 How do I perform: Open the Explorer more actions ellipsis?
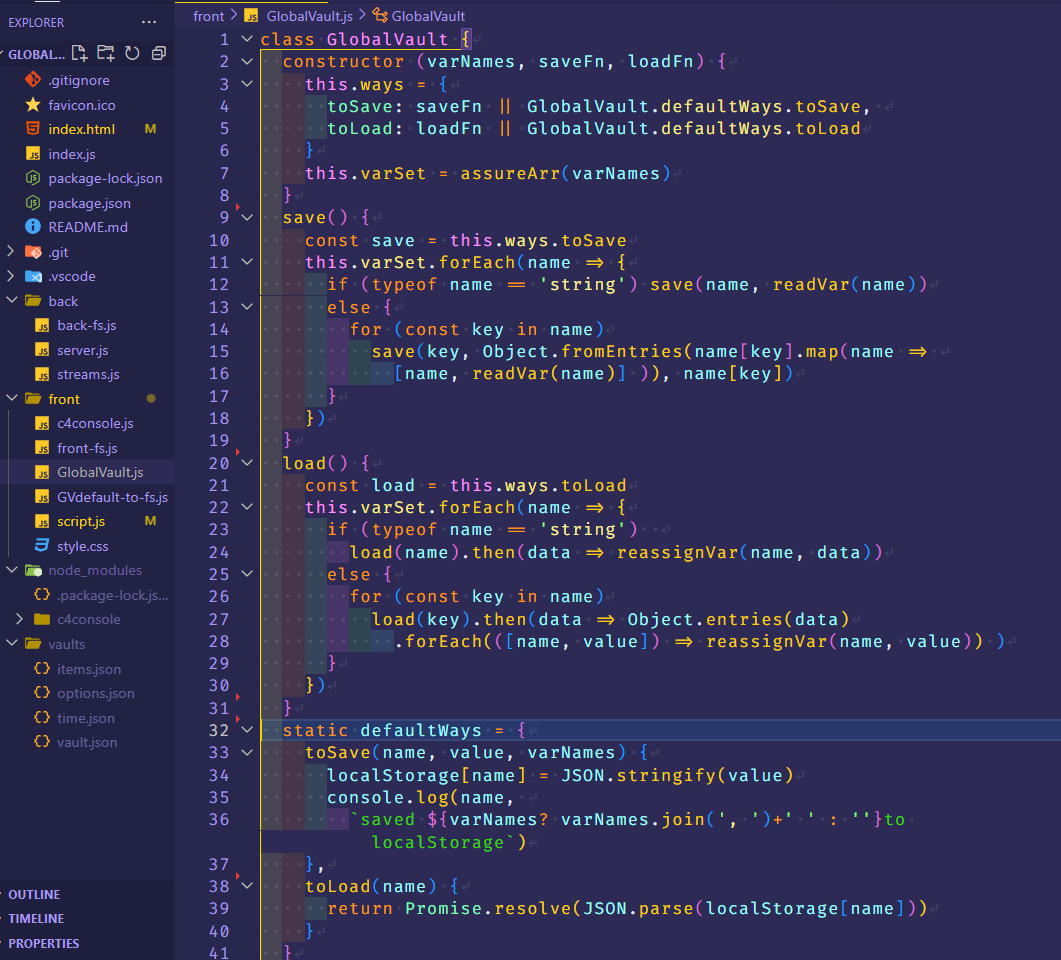(149, 22)
